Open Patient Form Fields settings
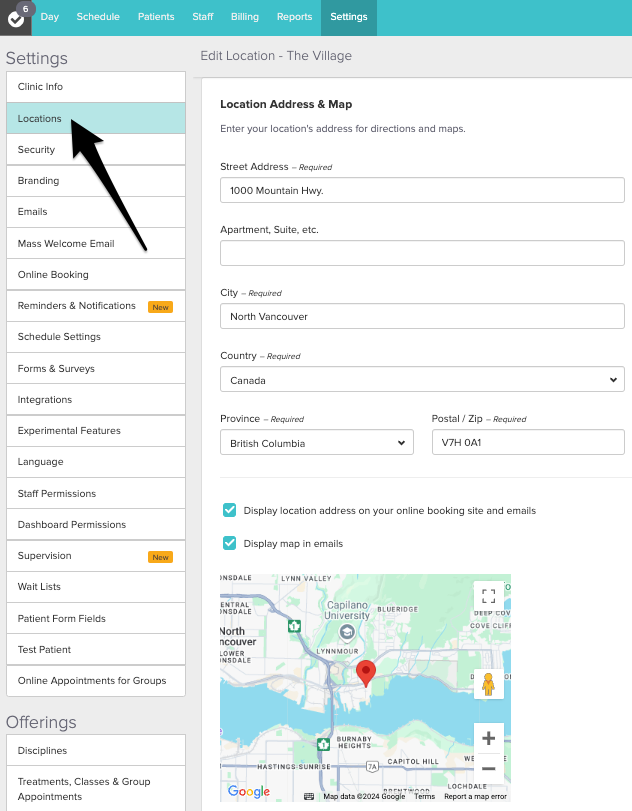 click(x=96, y=619)
